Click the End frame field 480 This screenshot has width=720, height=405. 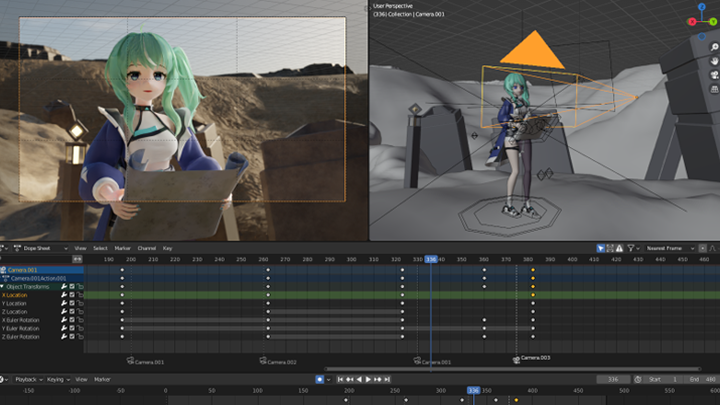(702, 379)
